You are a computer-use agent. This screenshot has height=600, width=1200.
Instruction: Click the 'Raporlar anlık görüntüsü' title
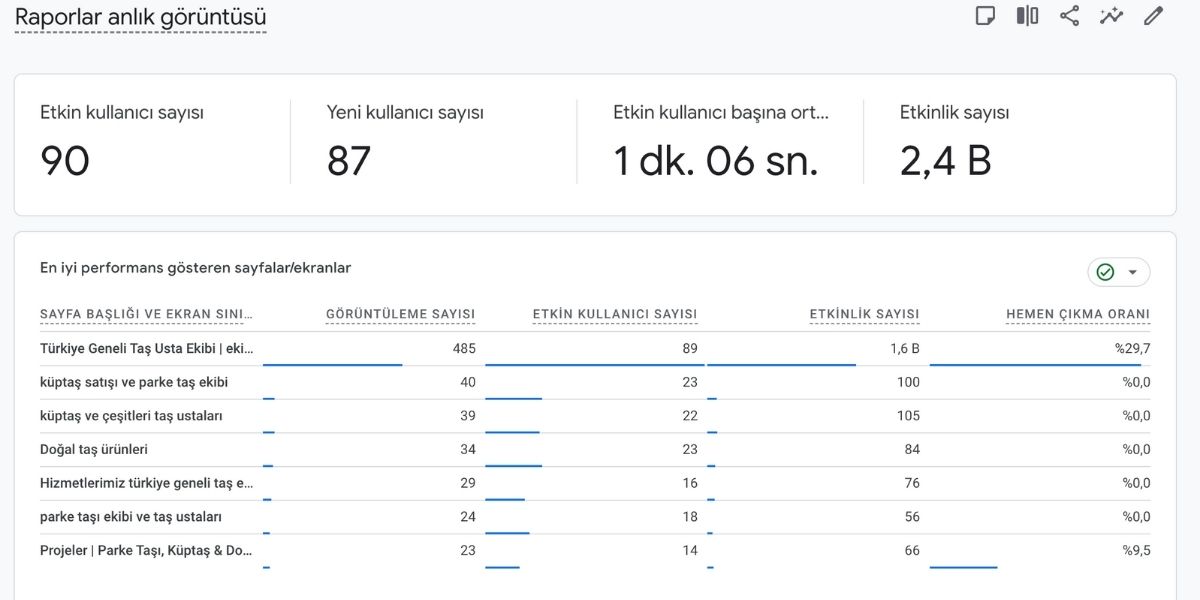(140, 17)
